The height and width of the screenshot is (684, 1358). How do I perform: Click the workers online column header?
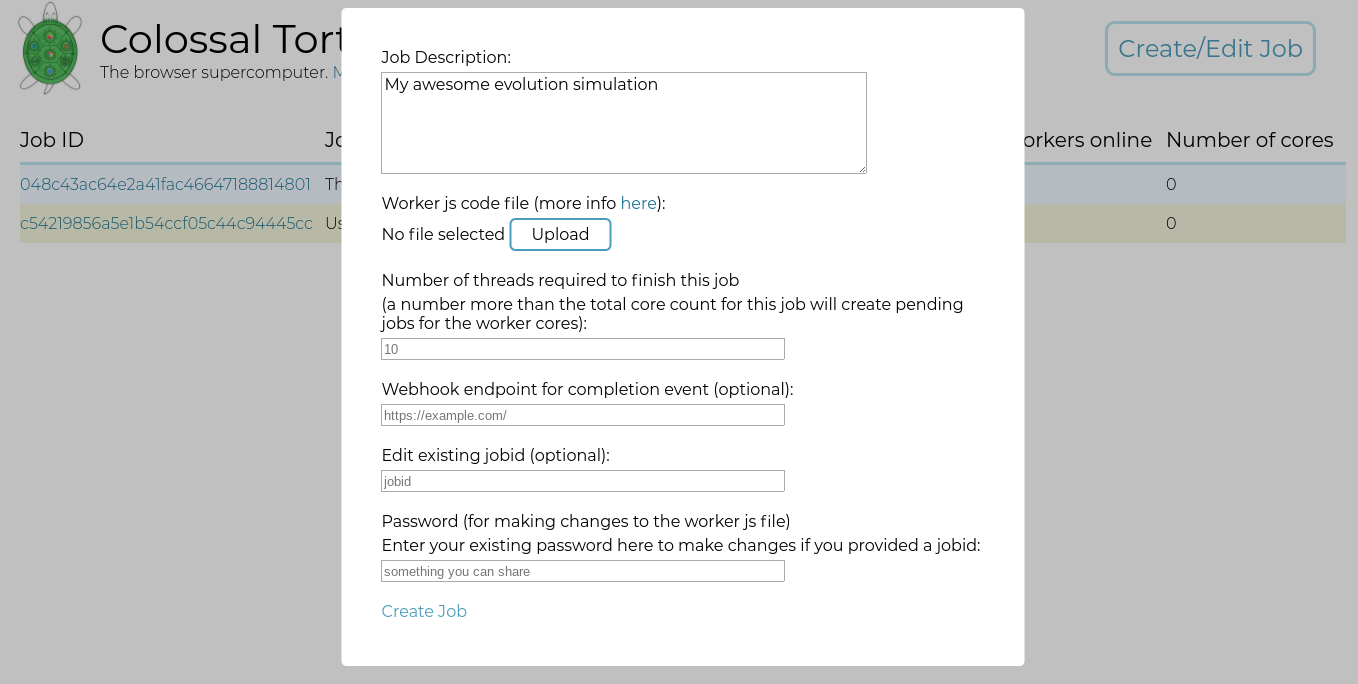click(1085, 140)
